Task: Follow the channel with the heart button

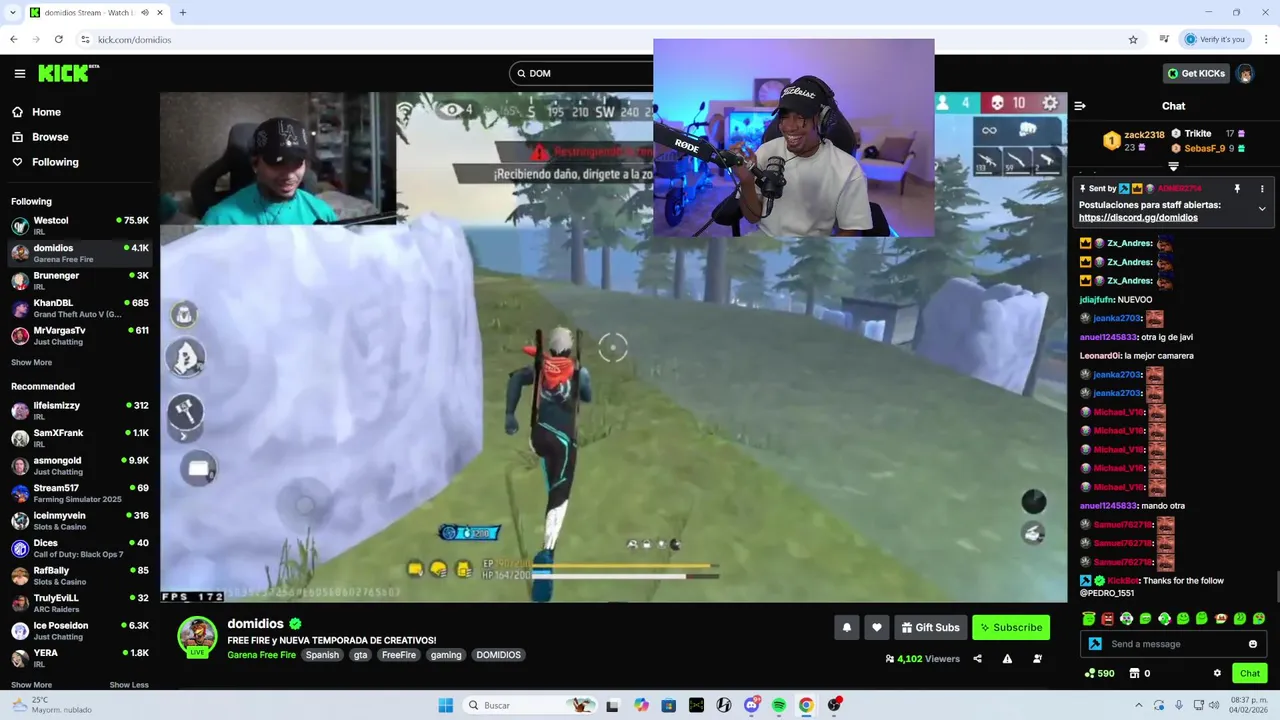Action: [877, 627]
